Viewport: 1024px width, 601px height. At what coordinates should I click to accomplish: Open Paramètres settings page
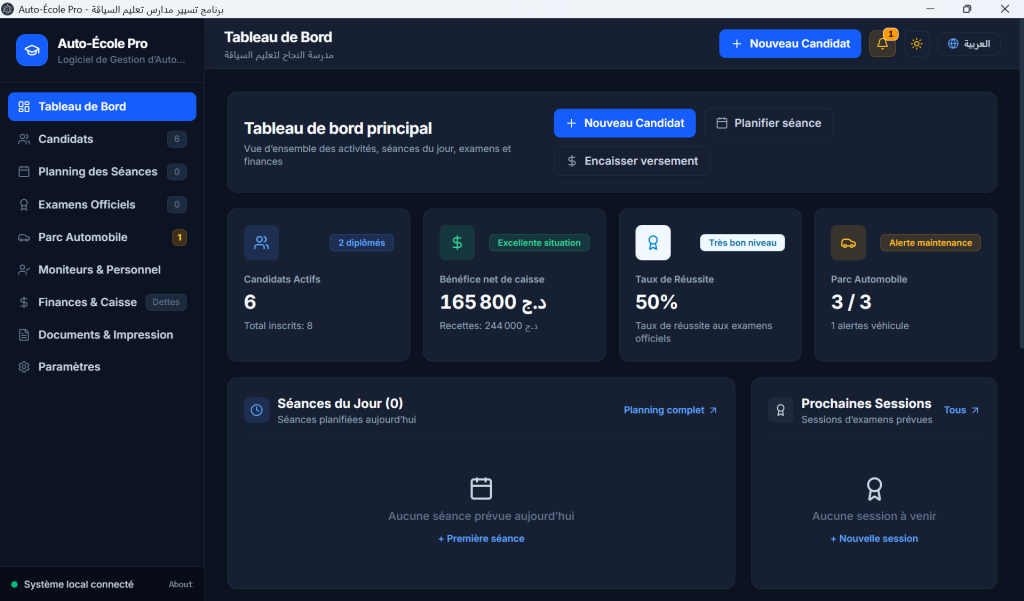tap(102, 366)
